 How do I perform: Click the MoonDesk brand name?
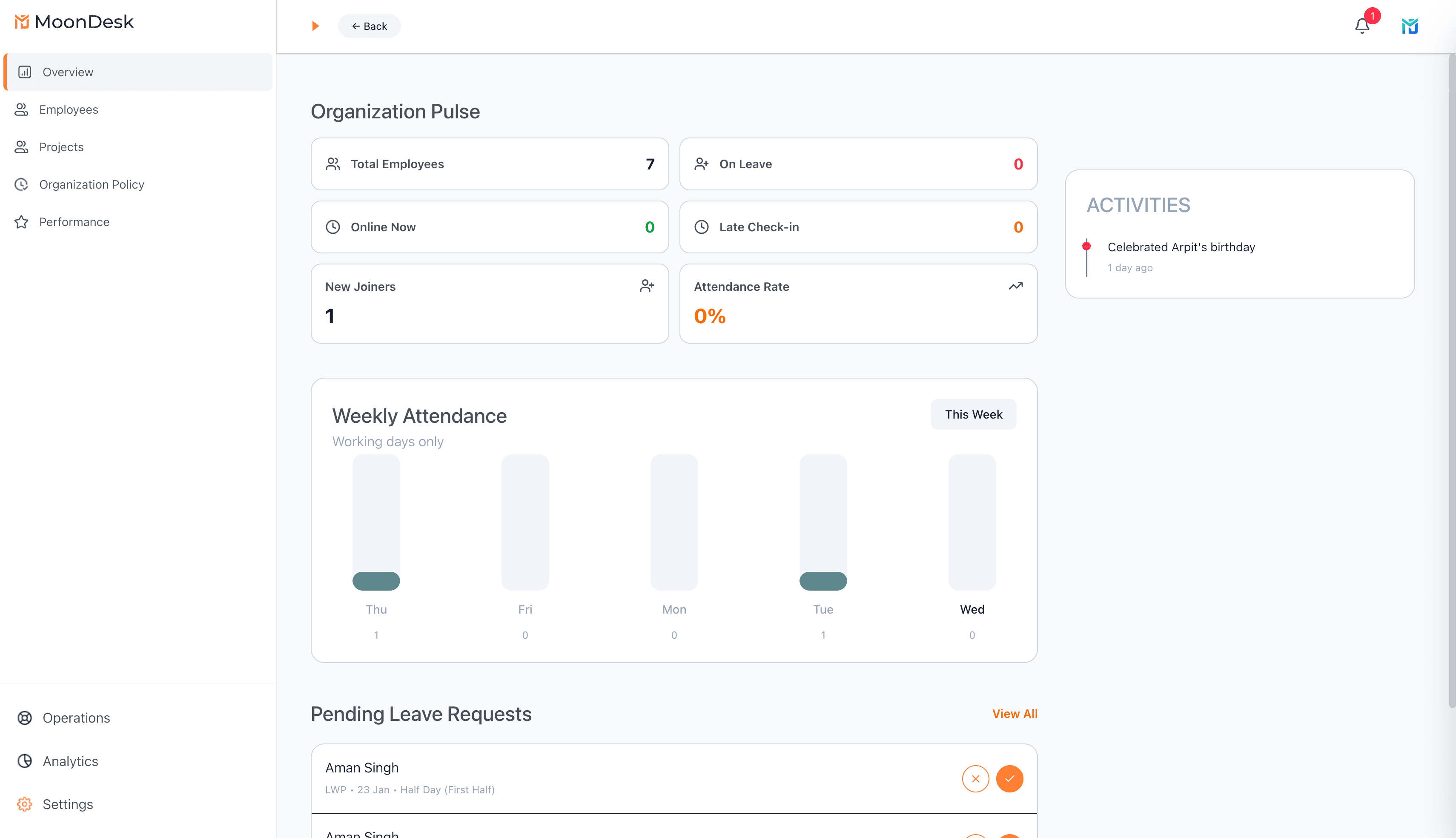(84, 22)
